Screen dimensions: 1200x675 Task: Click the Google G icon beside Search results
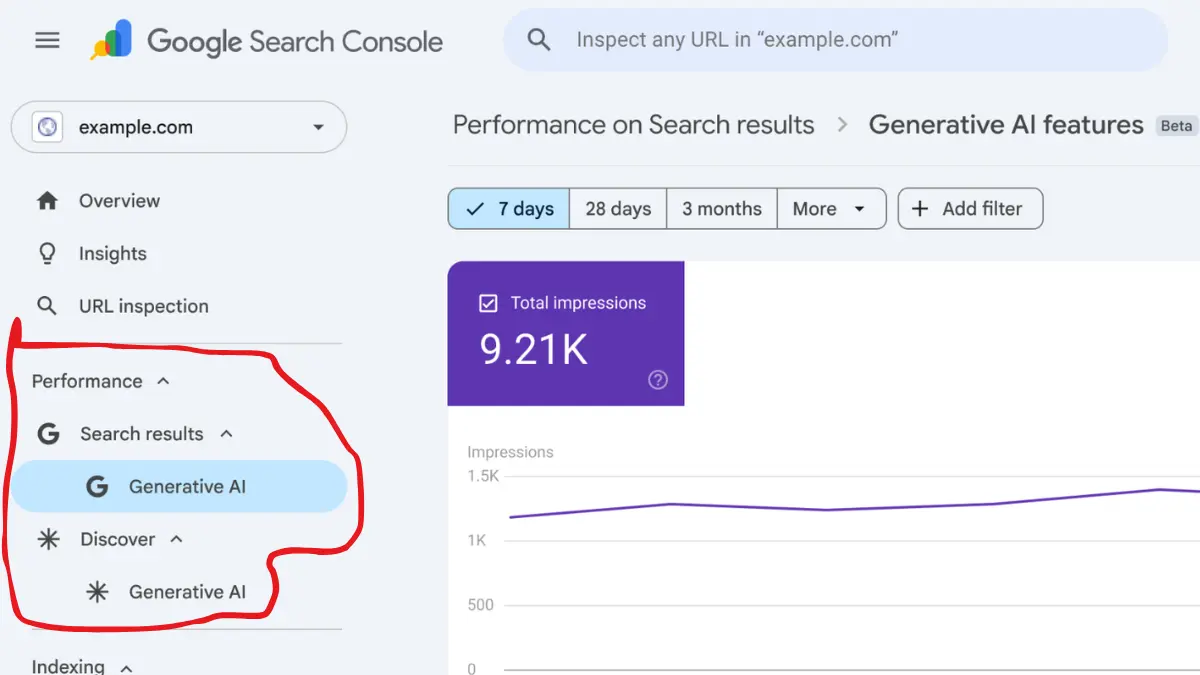(x=48, y=434)
